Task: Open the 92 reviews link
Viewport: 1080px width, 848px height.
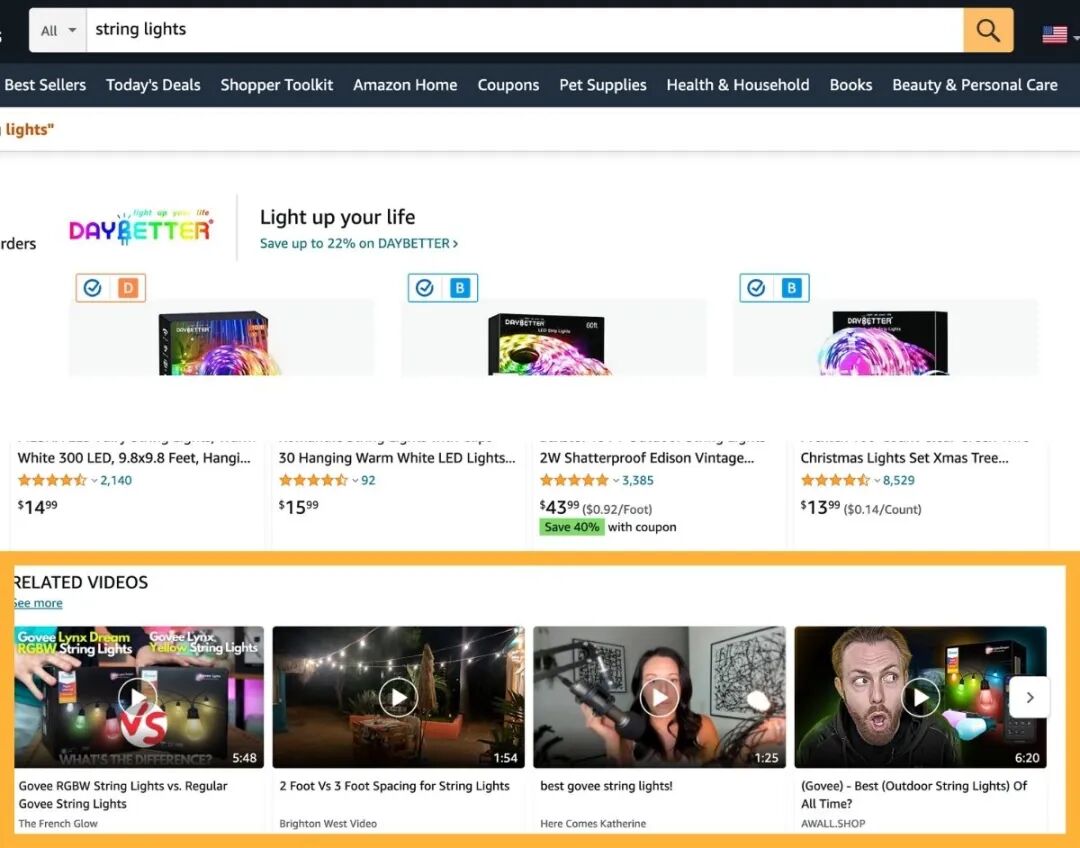Action: [368, 480]
